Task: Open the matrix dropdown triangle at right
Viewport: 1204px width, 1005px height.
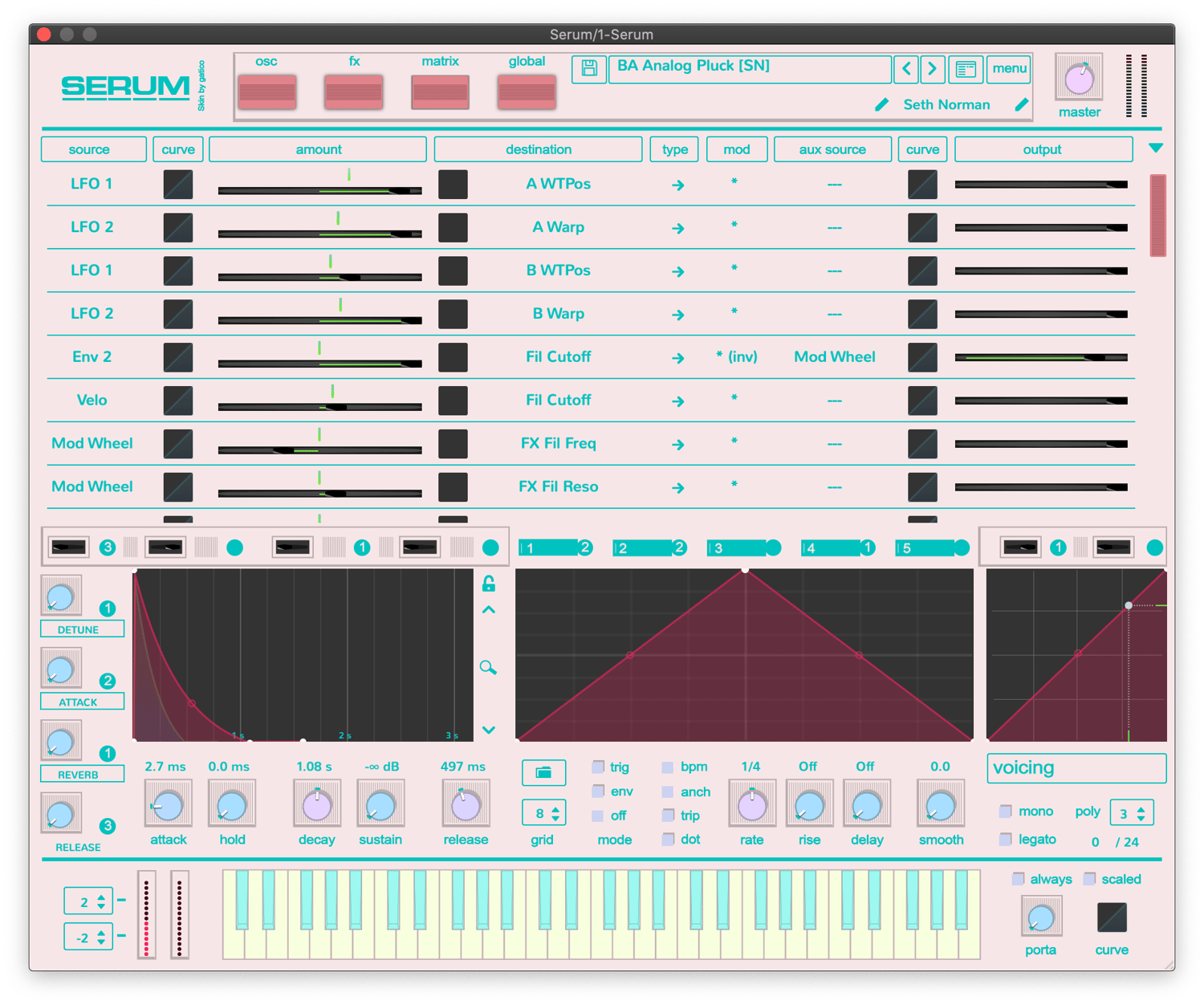Action: 1156,148
